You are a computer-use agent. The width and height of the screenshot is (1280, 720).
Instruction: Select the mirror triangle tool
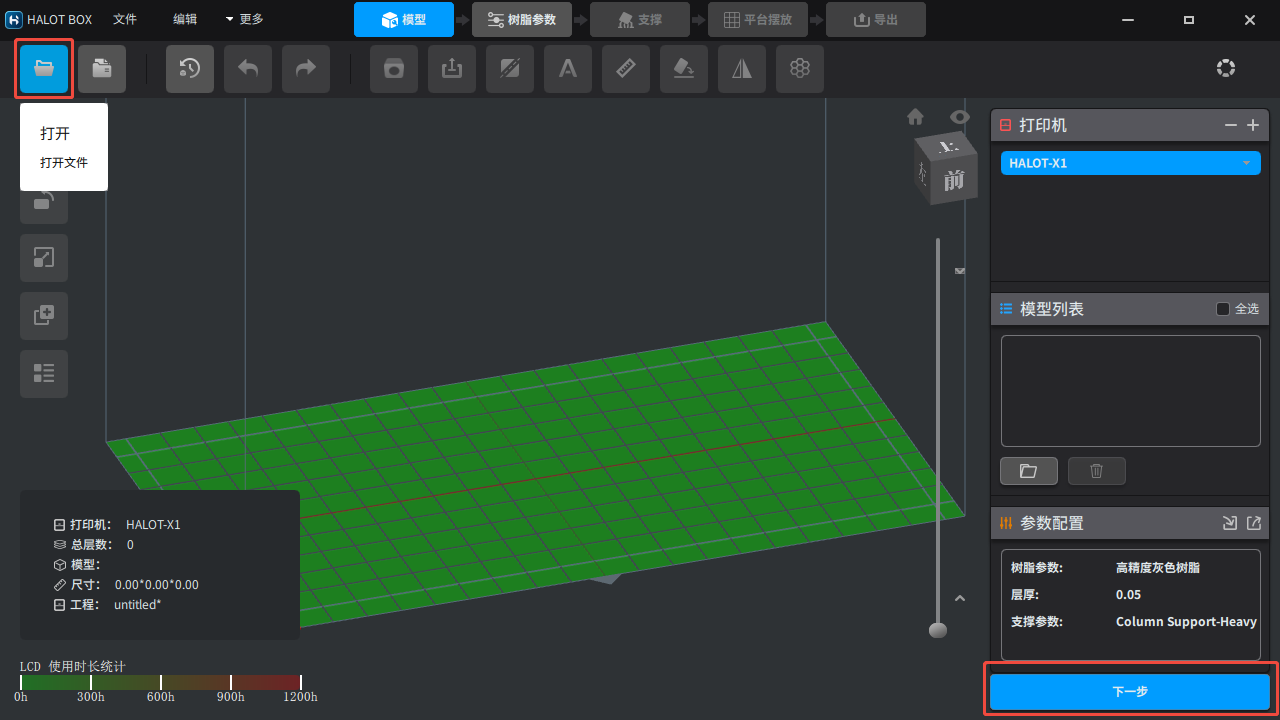742,69
